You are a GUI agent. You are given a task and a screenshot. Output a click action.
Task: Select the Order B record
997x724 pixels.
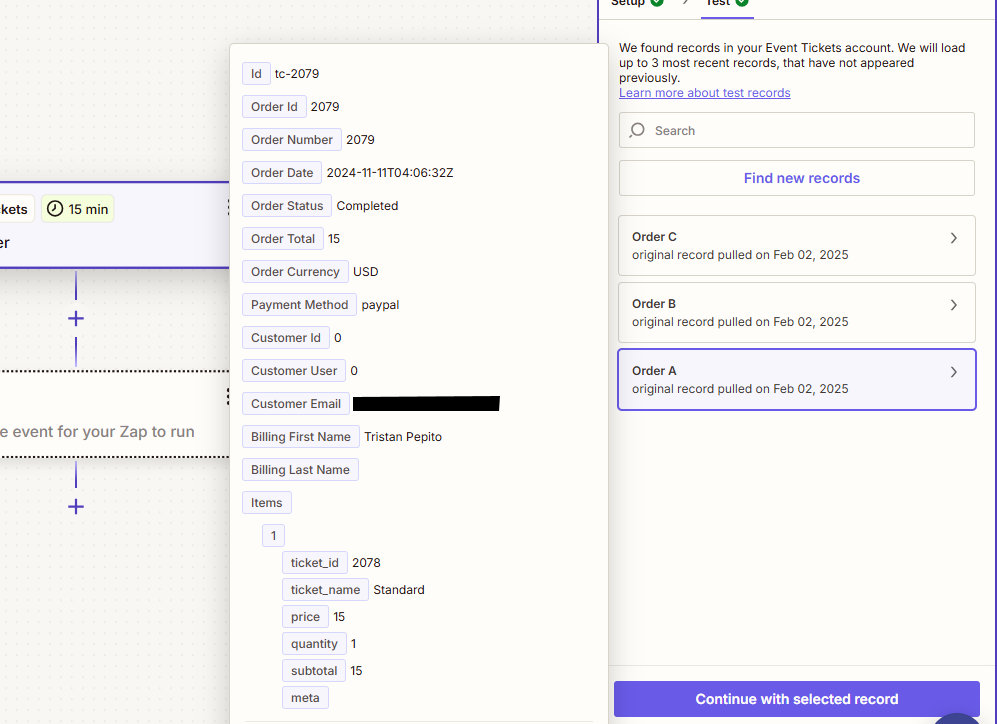tap(796, 312)
